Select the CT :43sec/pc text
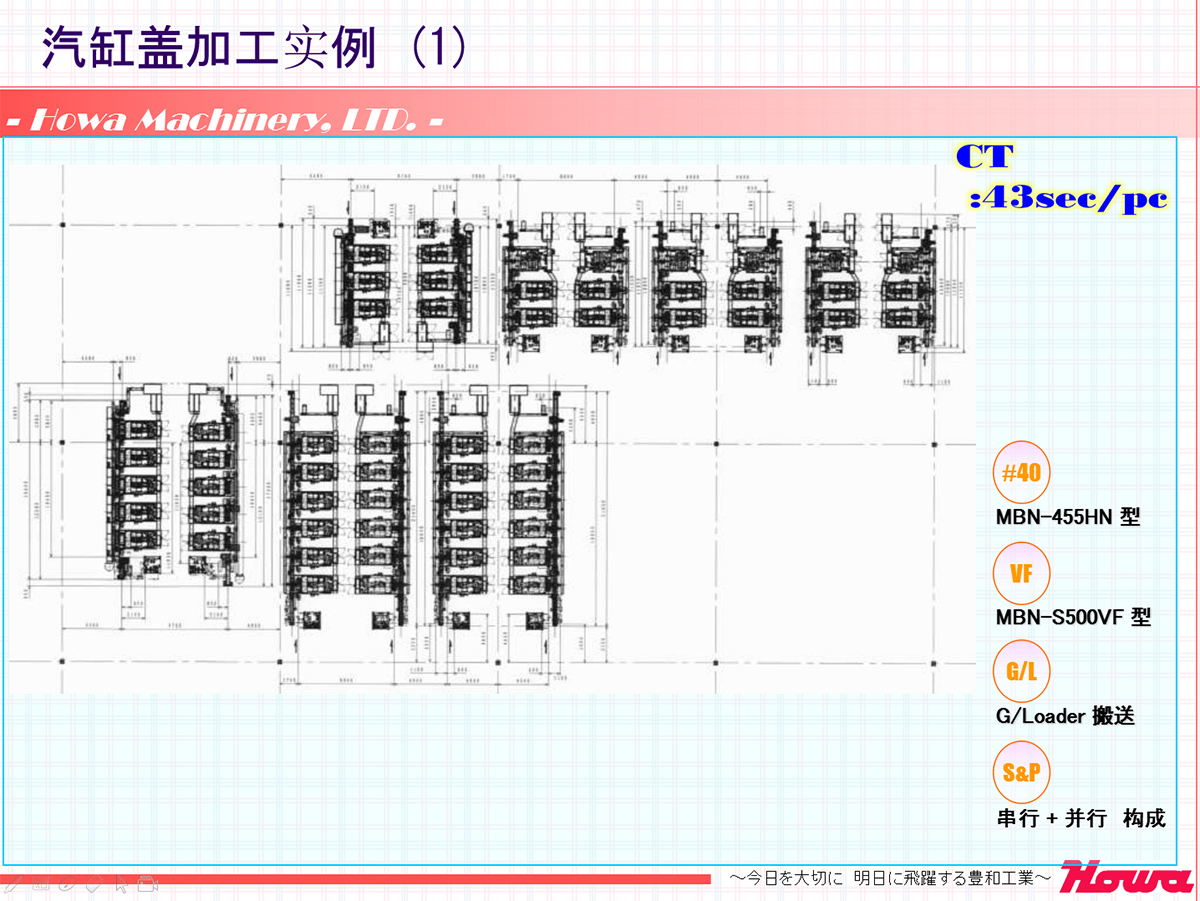This screenshot has width=1200, height=901. (1066, 178)
